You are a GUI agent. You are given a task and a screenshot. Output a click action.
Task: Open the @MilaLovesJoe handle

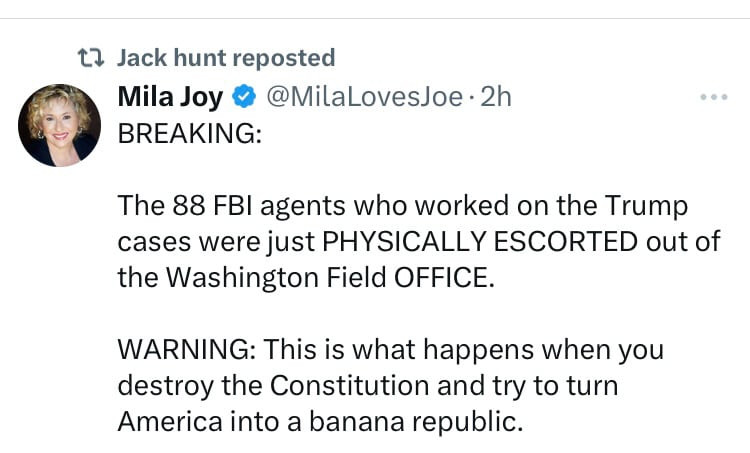[364, 97]
